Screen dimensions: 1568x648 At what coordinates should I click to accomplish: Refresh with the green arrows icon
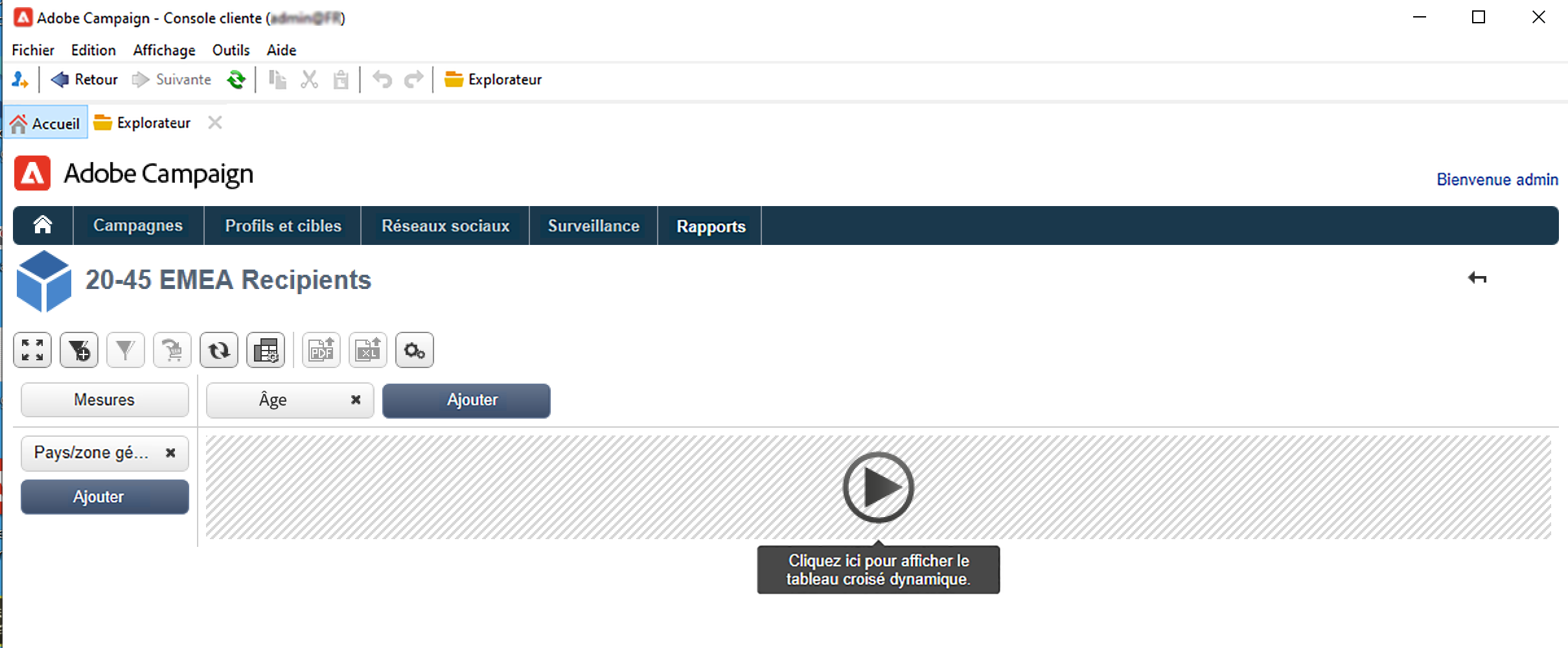click(236, 80)
